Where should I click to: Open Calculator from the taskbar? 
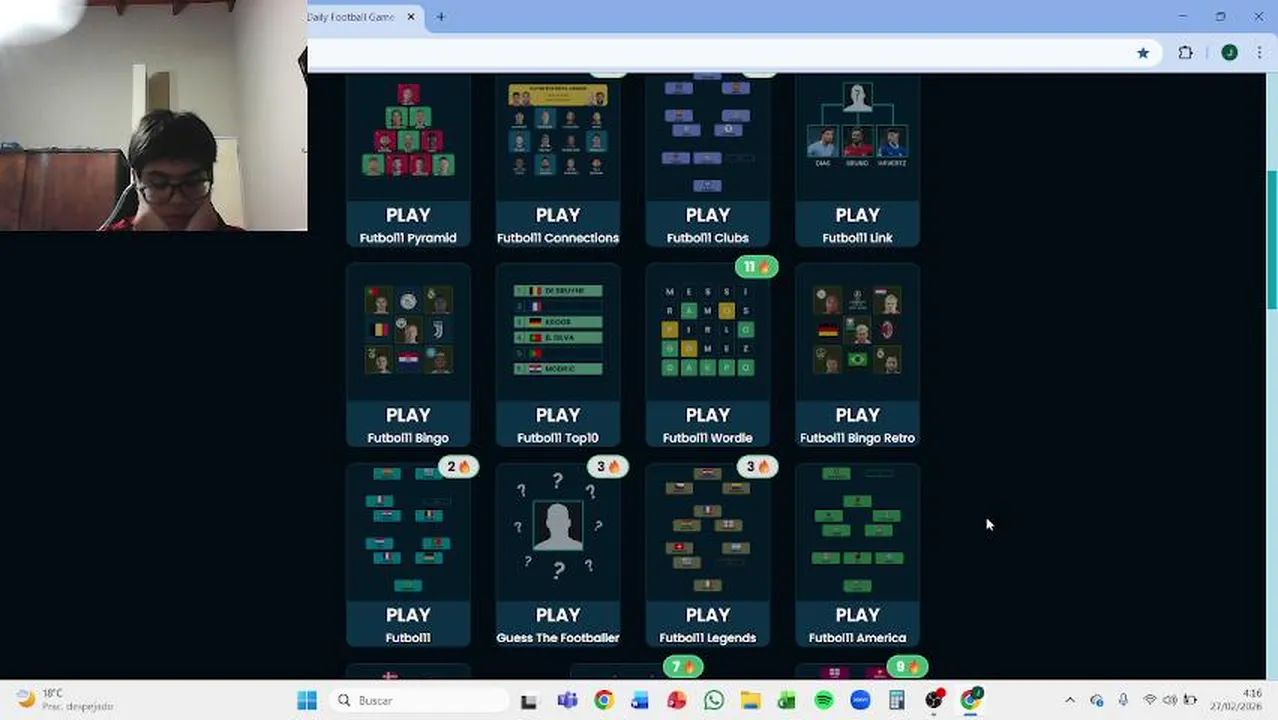pyautogui.click(x=897, y=700)
